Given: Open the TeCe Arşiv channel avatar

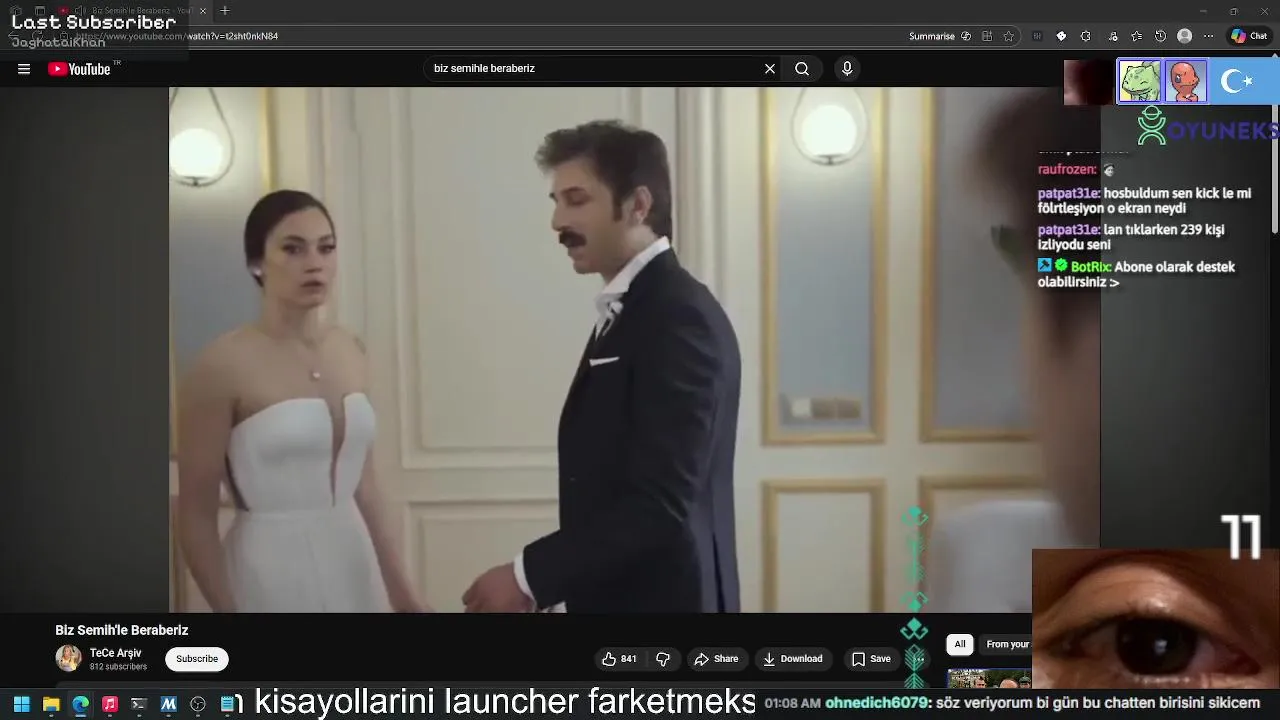Looking at the screenshot, I should (x=68, y=658).
